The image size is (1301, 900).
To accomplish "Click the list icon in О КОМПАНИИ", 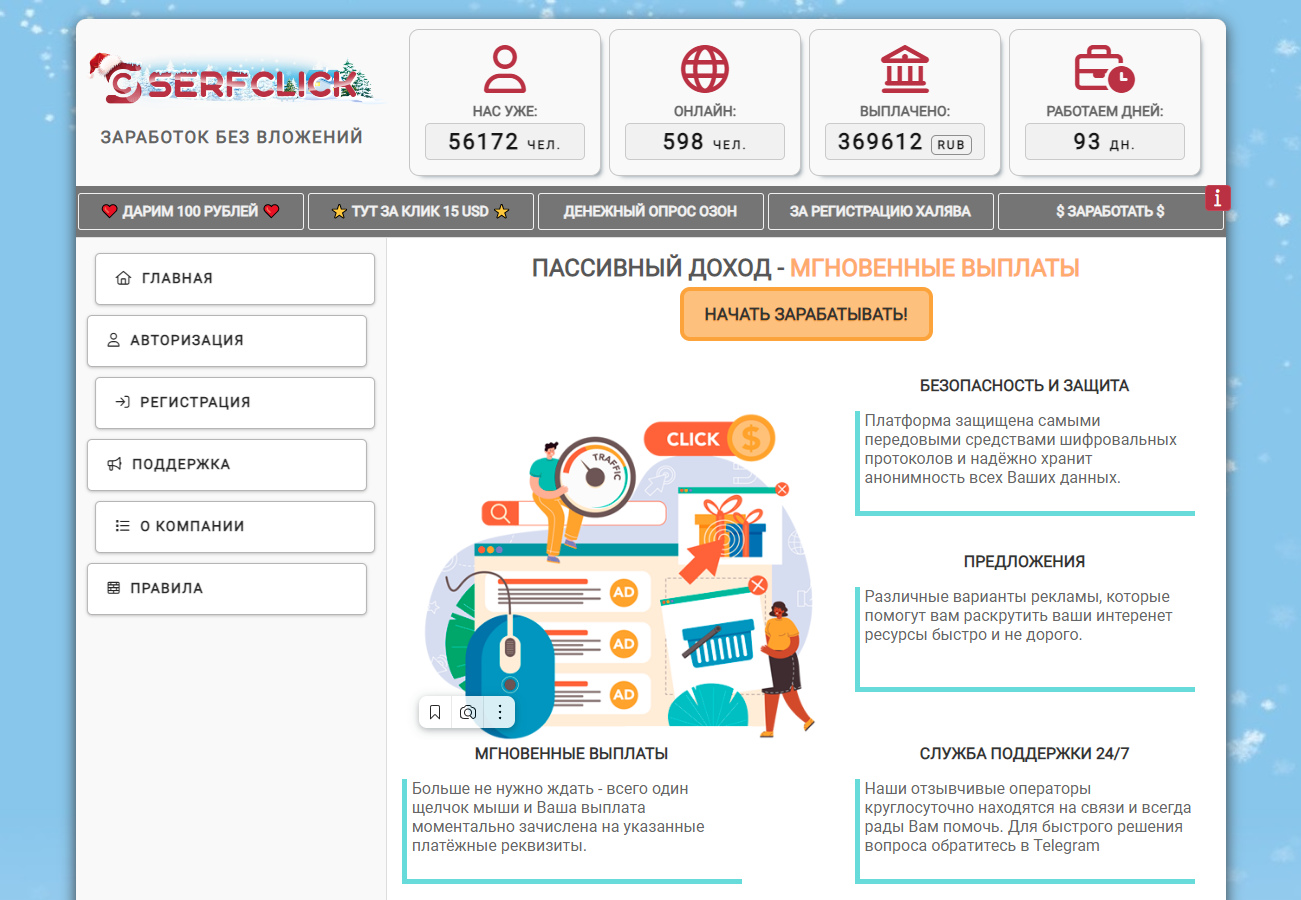I will (123, 526).
